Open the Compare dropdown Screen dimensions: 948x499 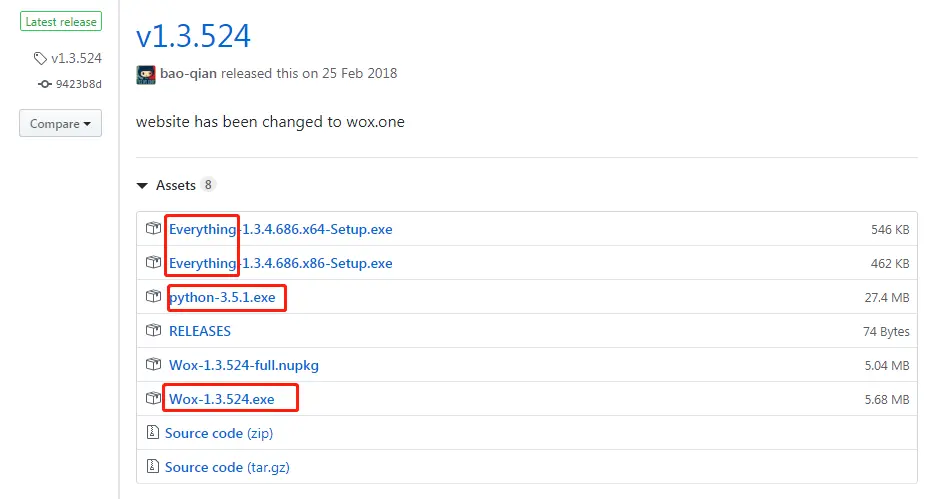click(60, 123)
